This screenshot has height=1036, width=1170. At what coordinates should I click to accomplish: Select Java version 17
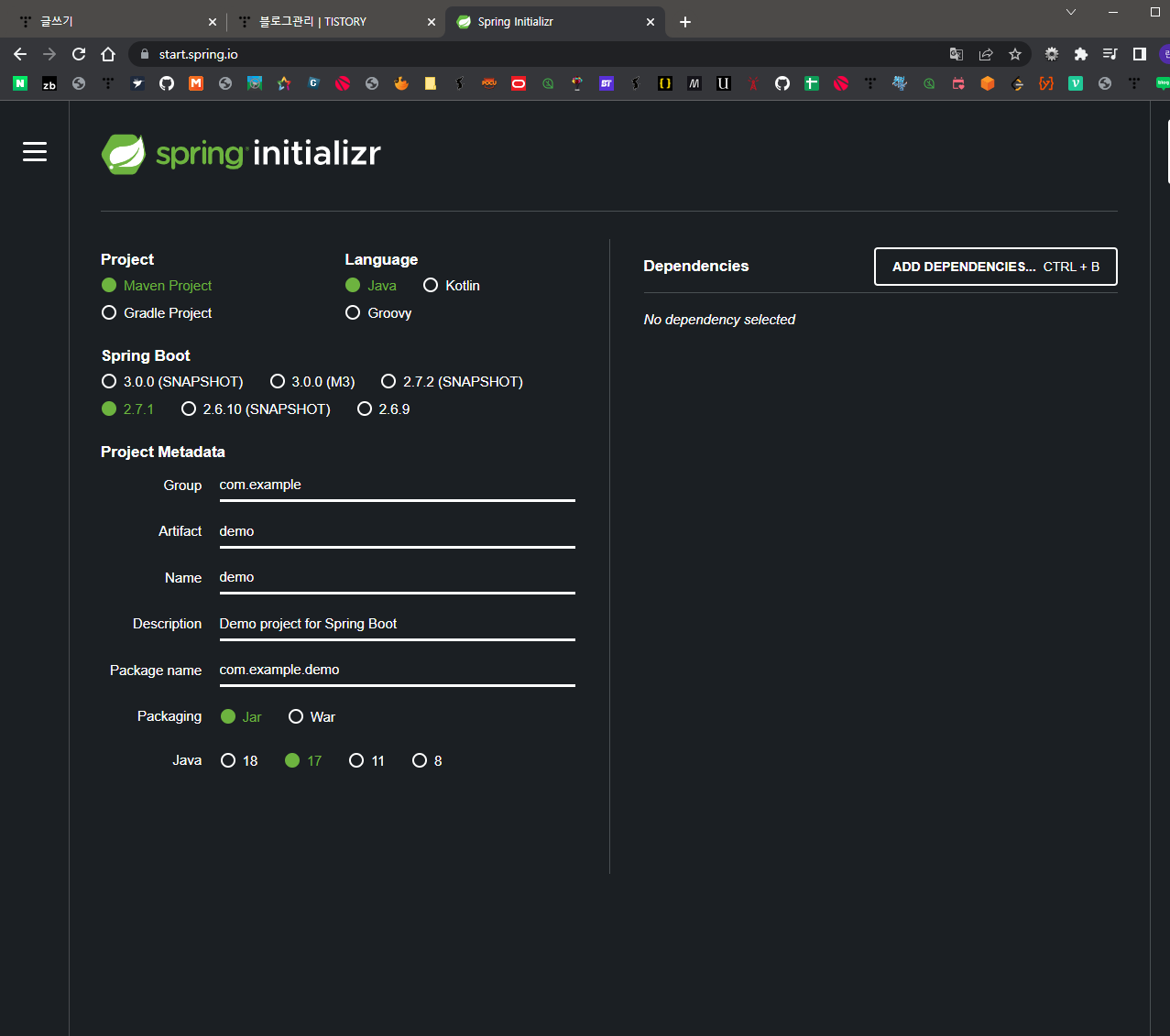[x=292, y=761]
